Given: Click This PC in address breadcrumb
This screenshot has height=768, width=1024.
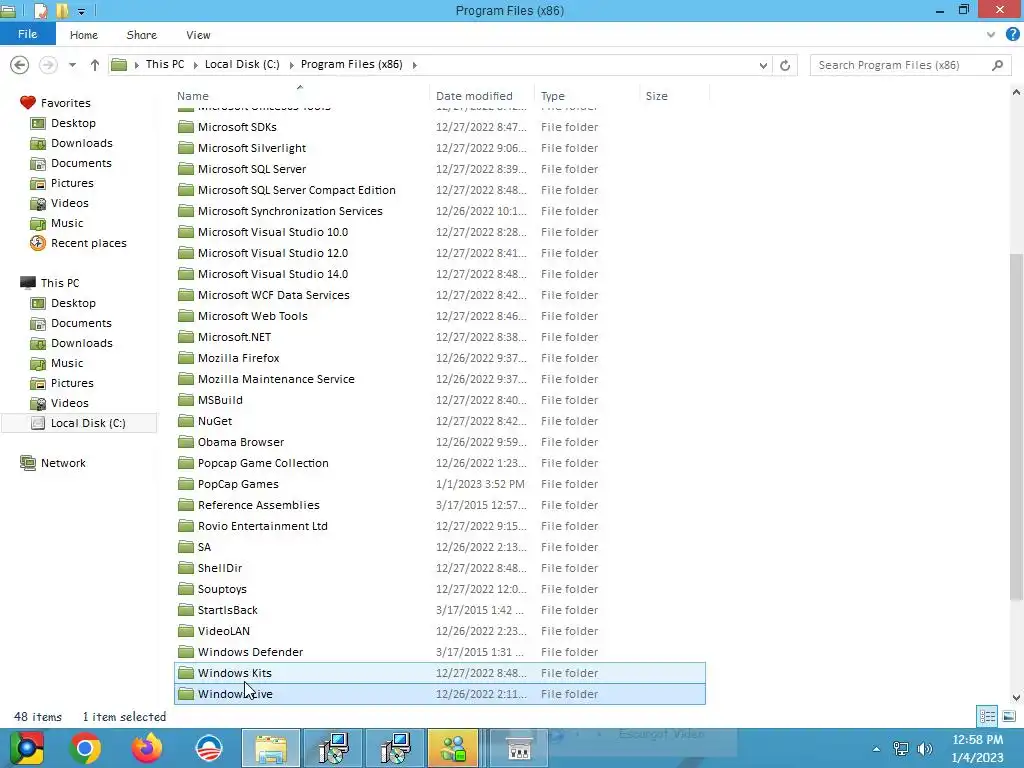Looking at the screenshot, I should (165, 64).
